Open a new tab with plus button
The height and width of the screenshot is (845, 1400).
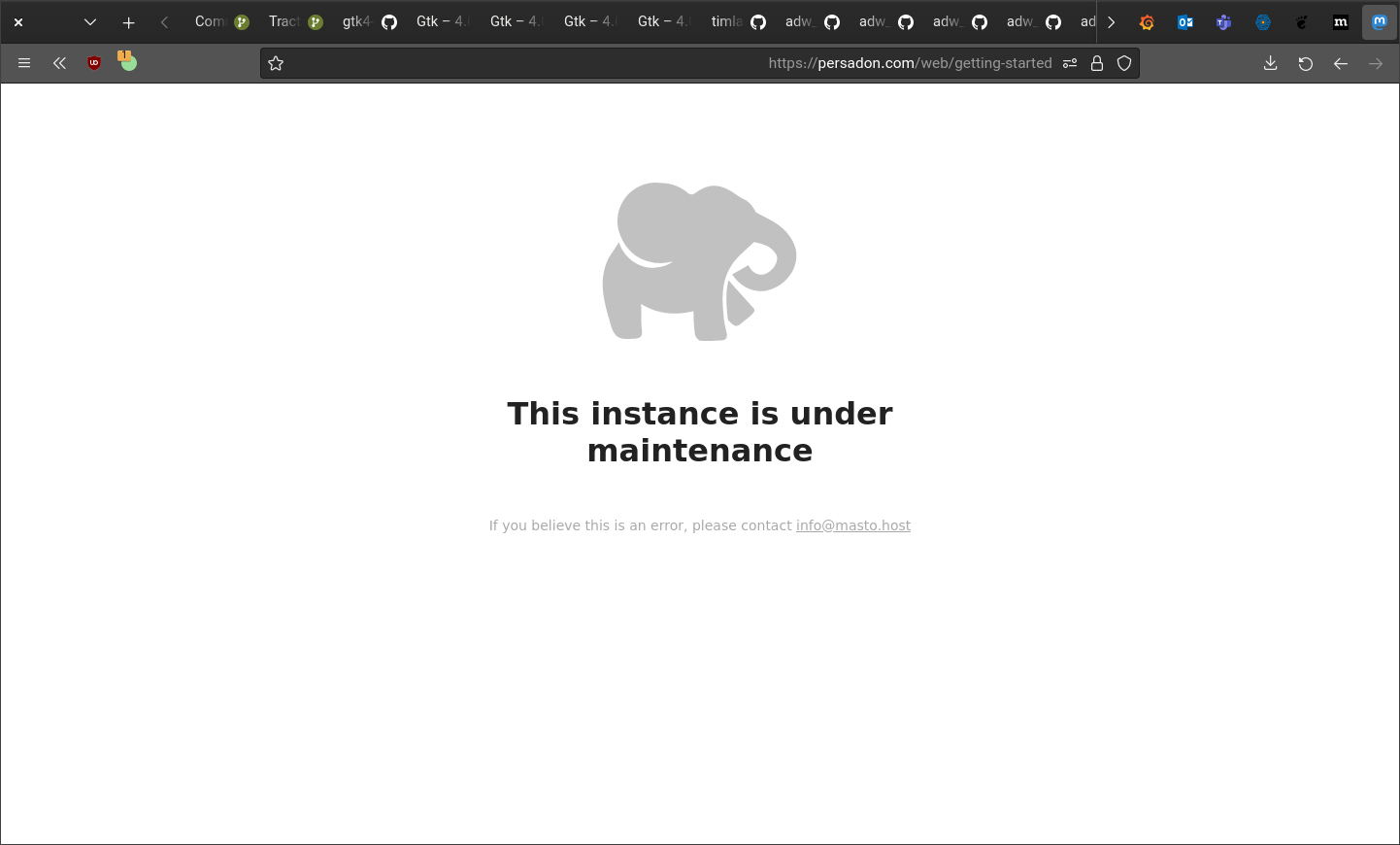pyautogui.click(x=128, y=22)
